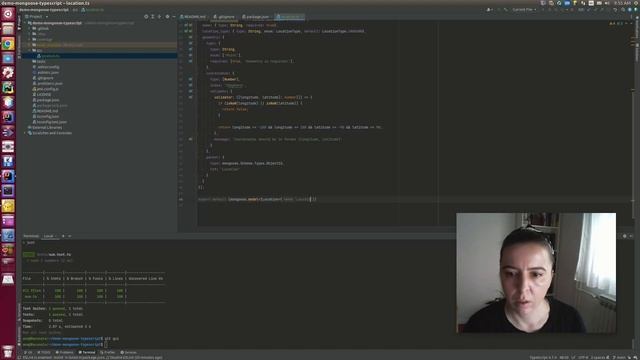640x360 pixels.
Task: Click the webcam overlay thumbnail
Action: click(x=536, y=273)
